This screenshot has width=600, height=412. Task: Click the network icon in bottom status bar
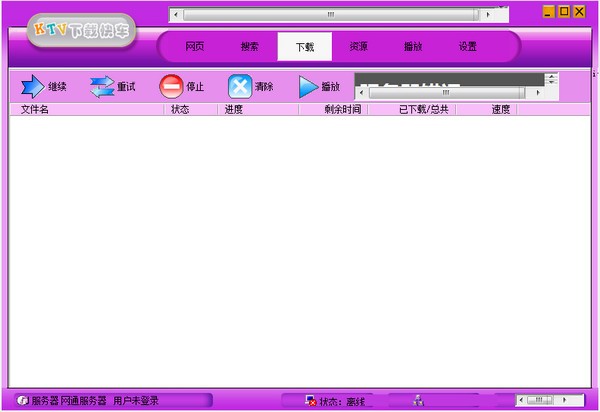(419, 400)
